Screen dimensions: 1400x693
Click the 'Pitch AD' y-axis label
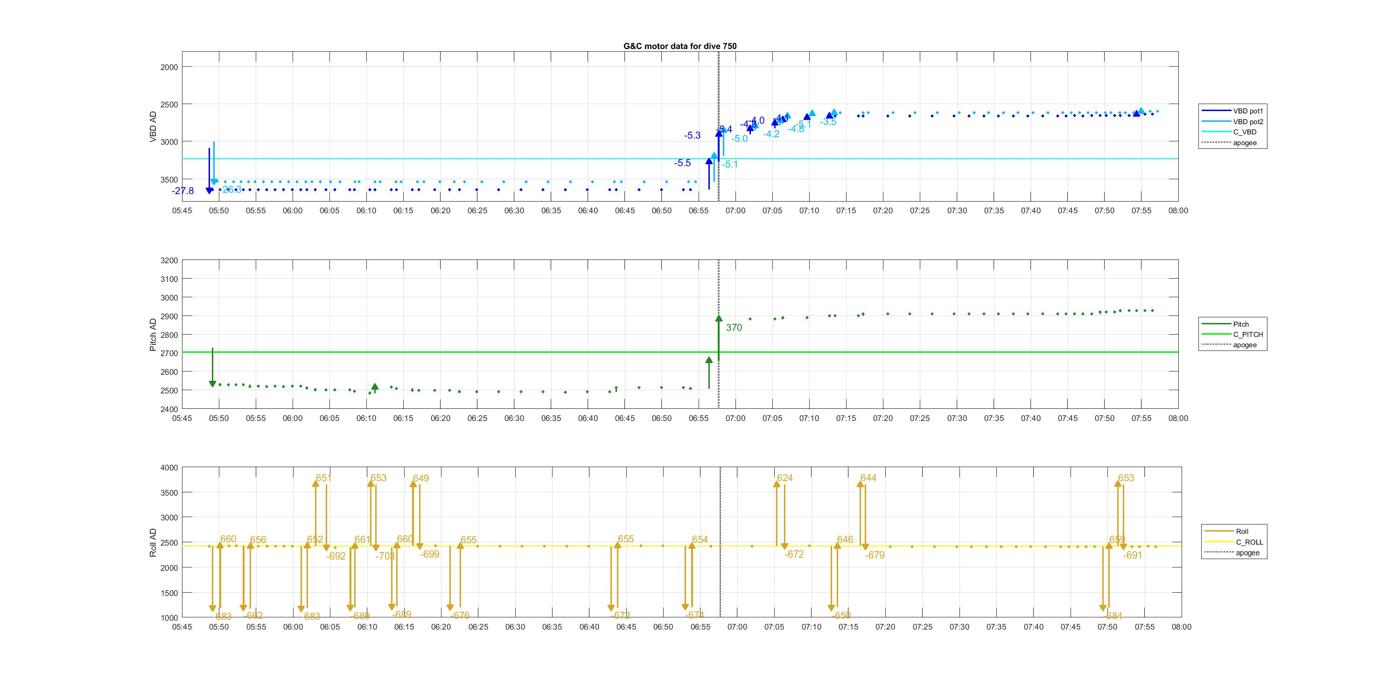154,336
